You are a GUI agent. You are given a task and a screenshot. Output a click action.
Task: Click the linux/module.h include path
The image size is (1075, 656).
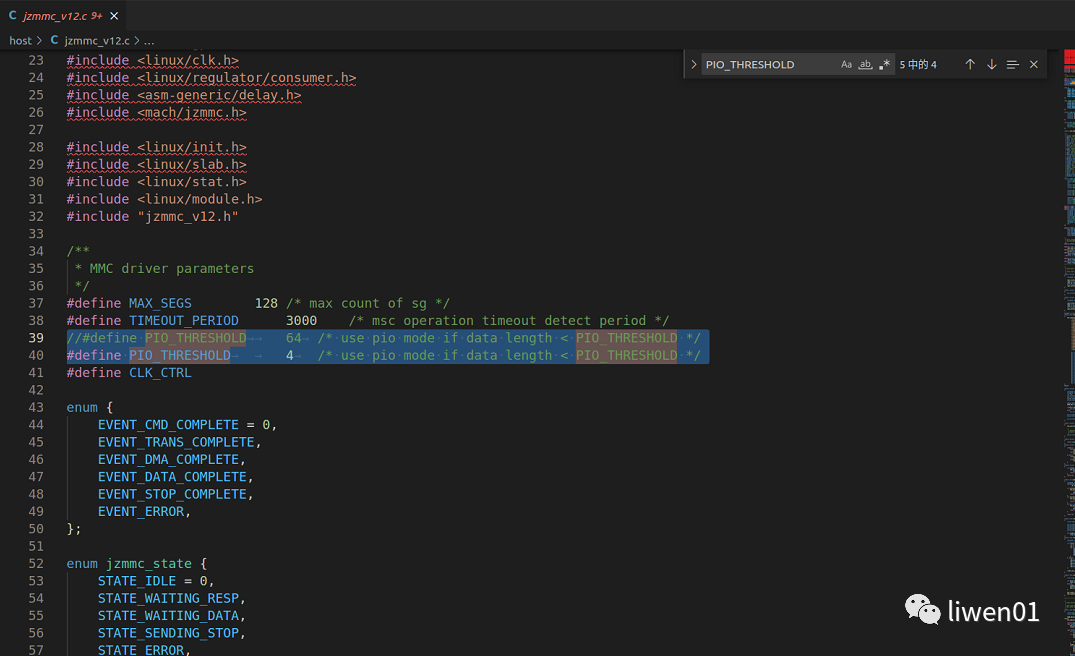199,199
